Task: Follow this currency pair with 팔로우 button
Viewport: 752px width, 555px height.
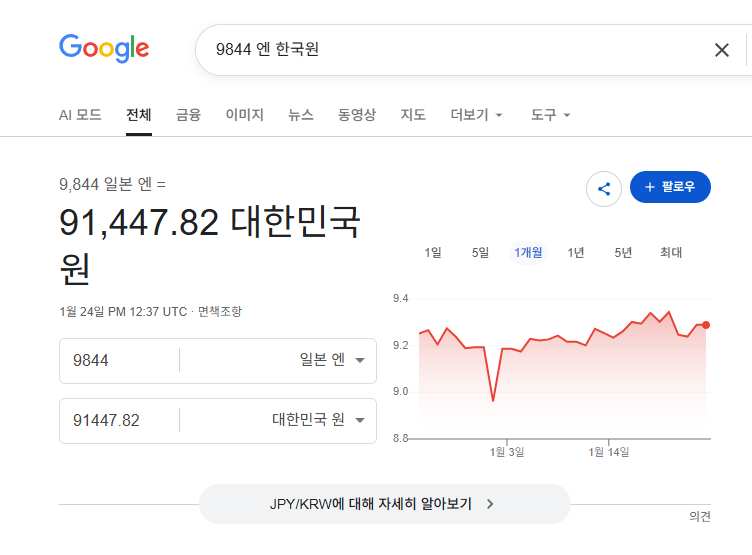Action: click(670, 187)
